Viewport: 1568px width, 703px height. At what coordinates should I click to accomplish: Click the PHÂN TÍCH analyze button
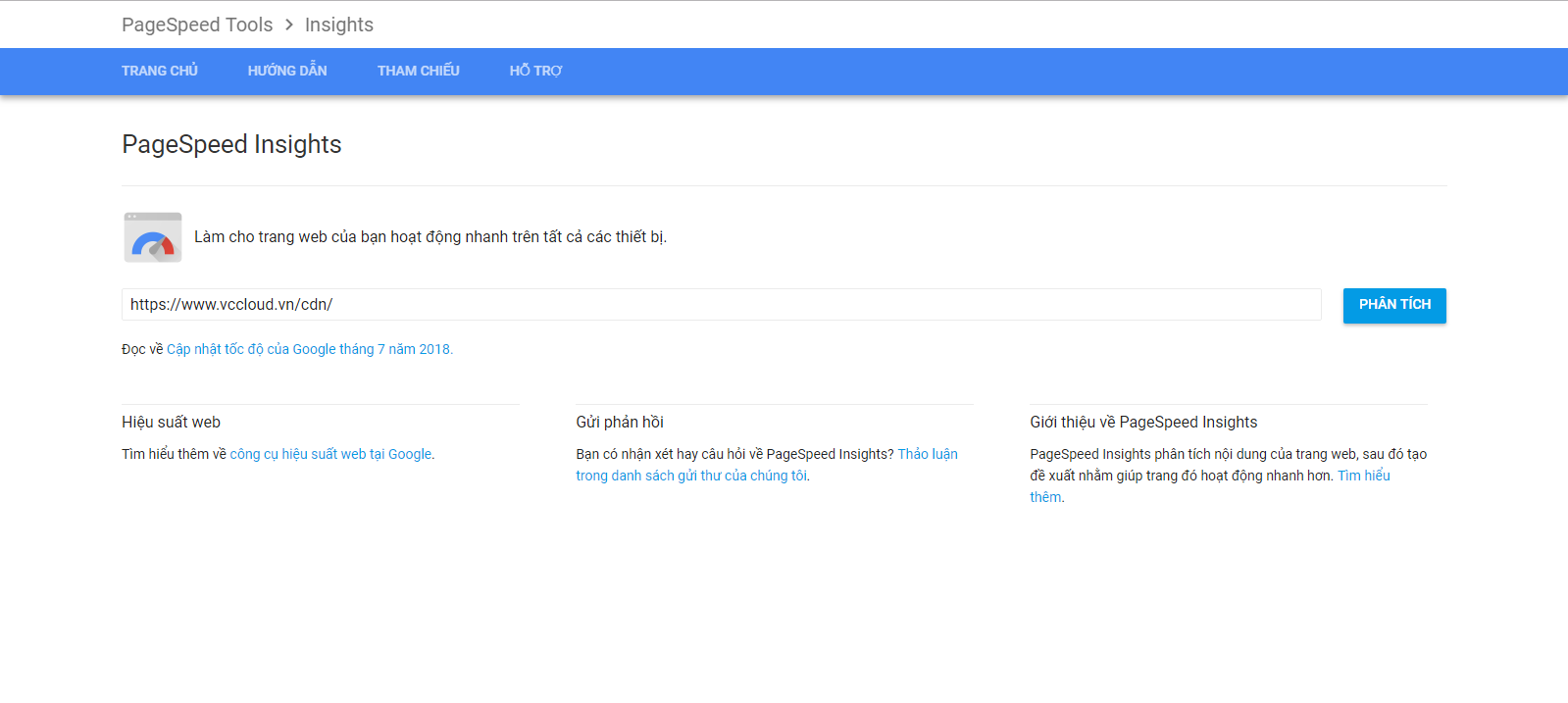(x=1394, y=305)
